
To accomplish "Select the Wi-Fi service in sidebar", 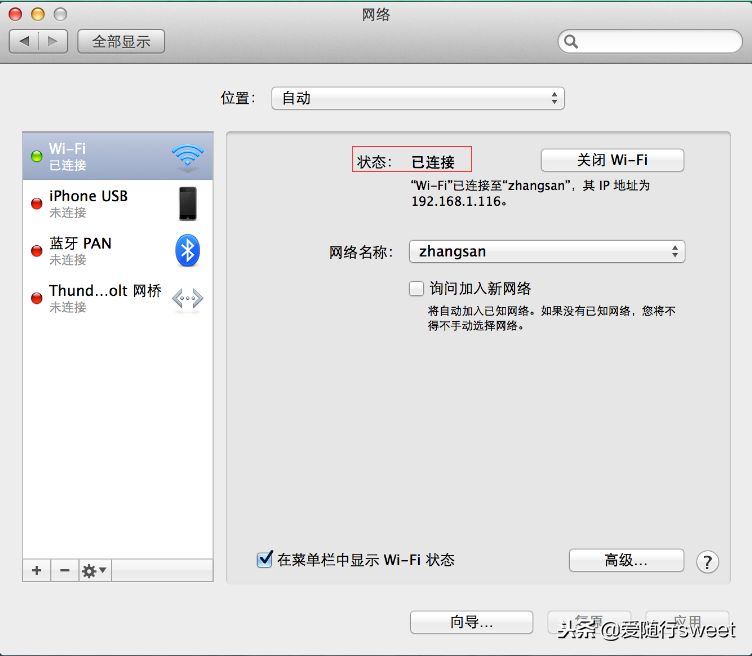I will pos(118,156).
